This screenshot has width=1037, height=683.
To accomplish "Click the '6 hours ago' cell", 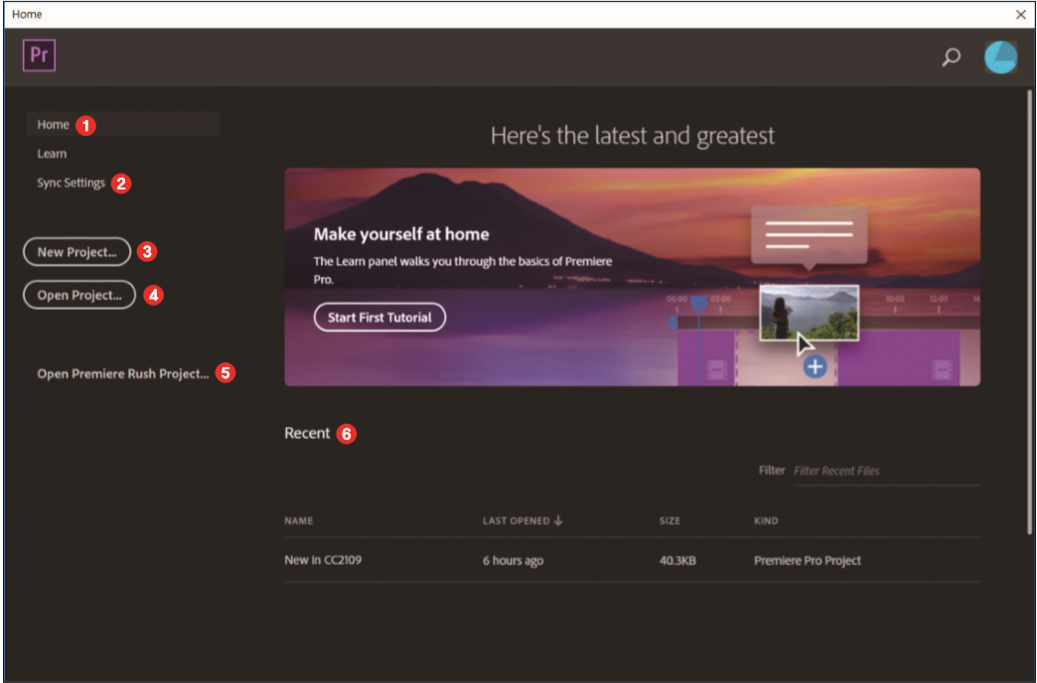I will click(x=513, y=561).
